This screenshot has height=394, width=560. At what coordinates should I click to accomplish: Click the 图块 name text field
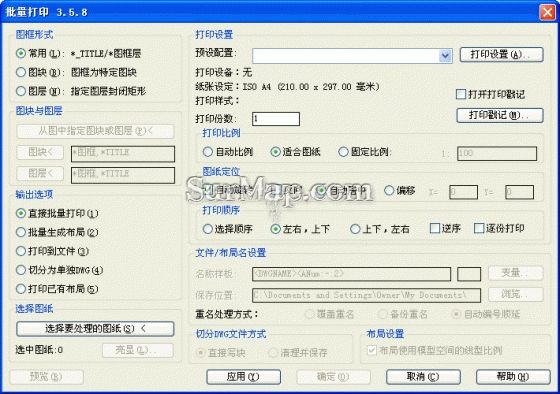point(123,154)
